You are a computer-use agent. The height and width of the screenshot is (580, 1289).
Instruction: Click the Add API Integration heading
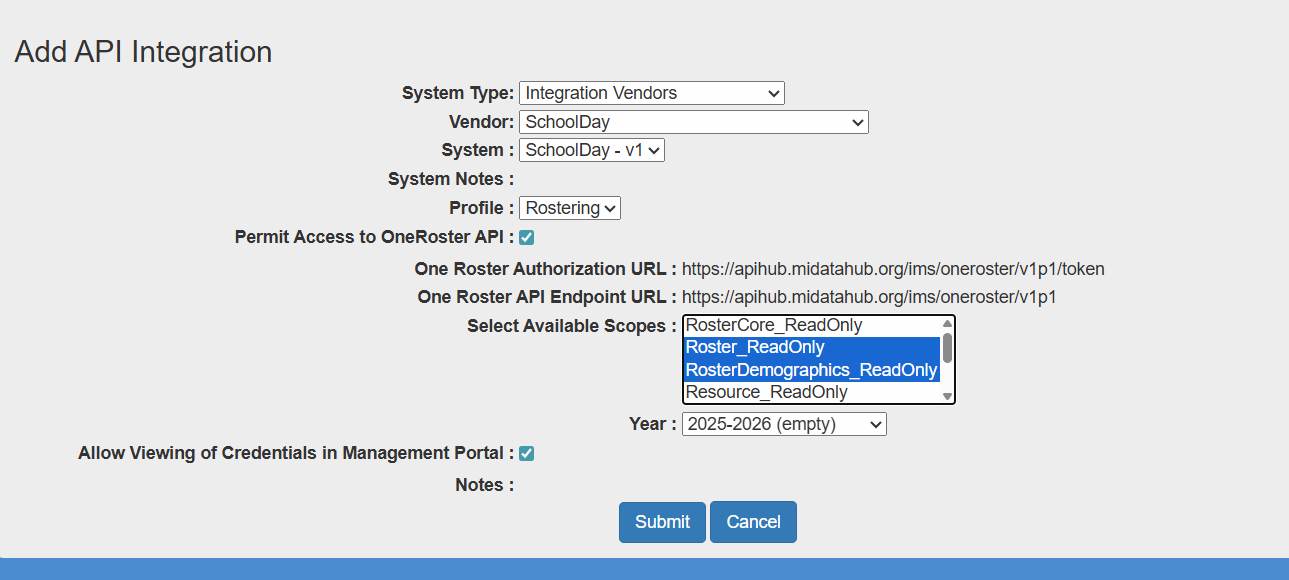tap(143, 52)
